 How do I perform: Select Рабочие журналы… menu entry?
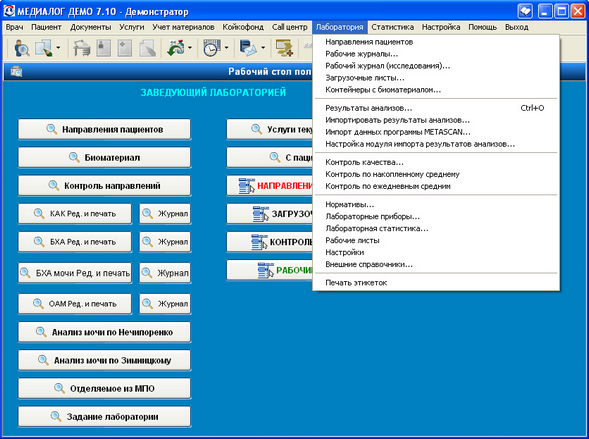click(x=436, y=54)
